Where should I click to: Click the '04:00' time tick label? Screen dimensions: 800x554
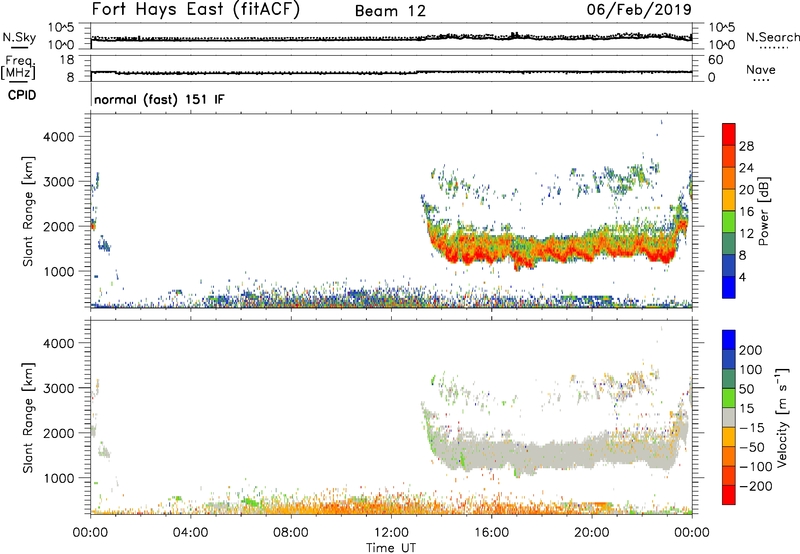(190, 533)
